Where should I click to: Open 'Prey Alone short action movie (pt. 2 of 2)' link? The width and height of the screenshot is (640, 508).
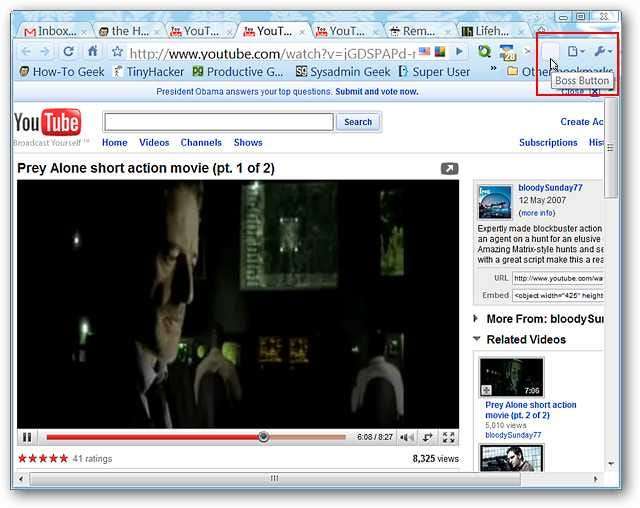point(531,410)
